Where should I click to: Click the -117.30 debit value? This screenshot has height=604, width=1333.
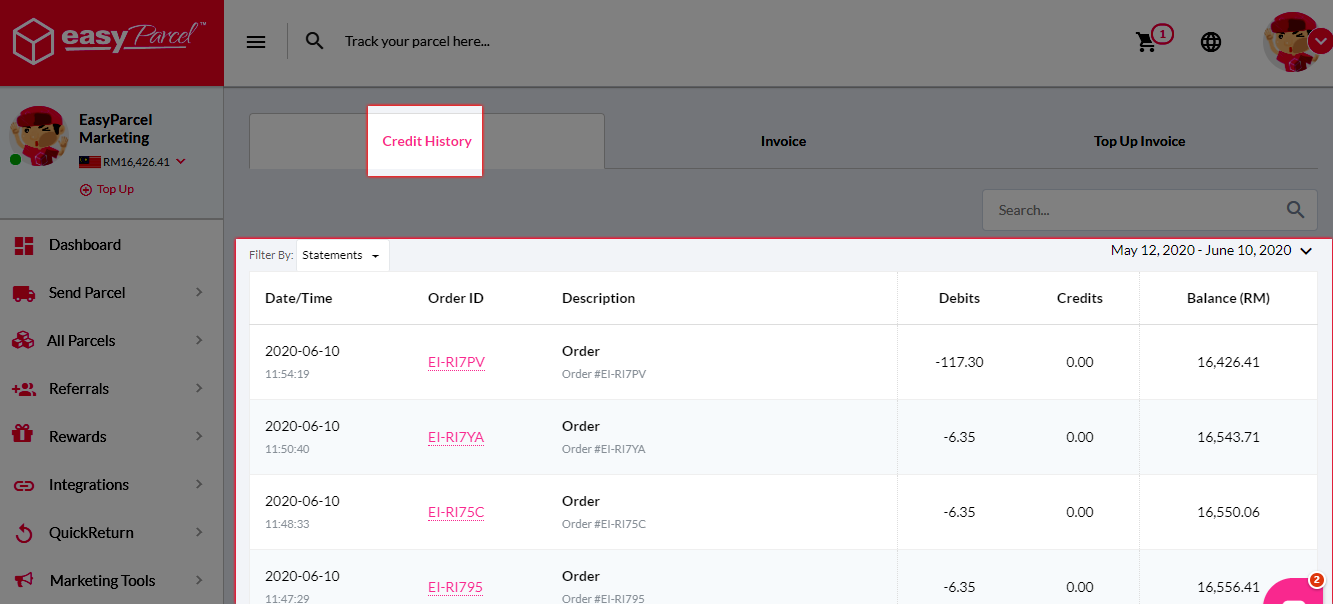tap(959, 362)
